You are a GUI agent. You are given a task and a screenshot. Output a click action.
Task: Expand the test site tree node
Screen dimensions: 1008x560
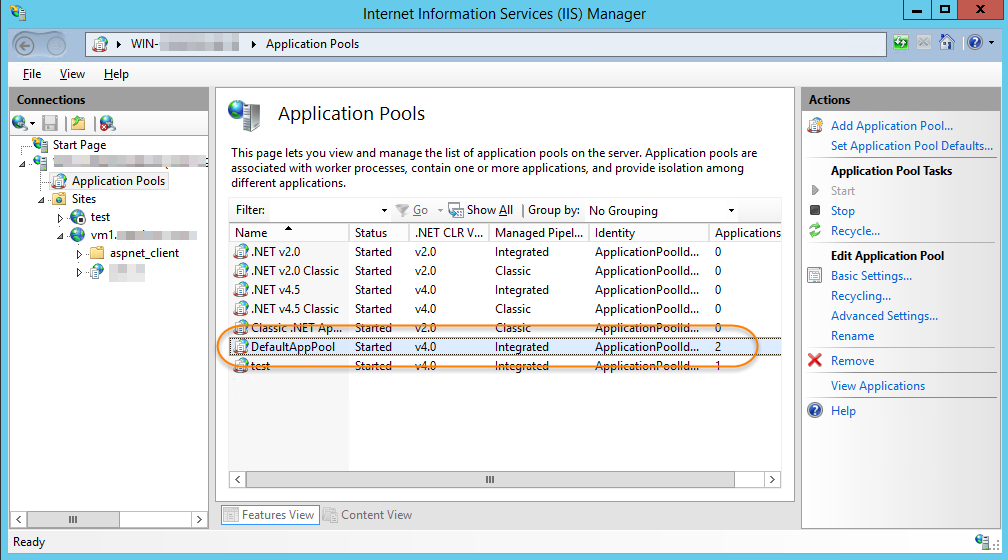[60, 217]
